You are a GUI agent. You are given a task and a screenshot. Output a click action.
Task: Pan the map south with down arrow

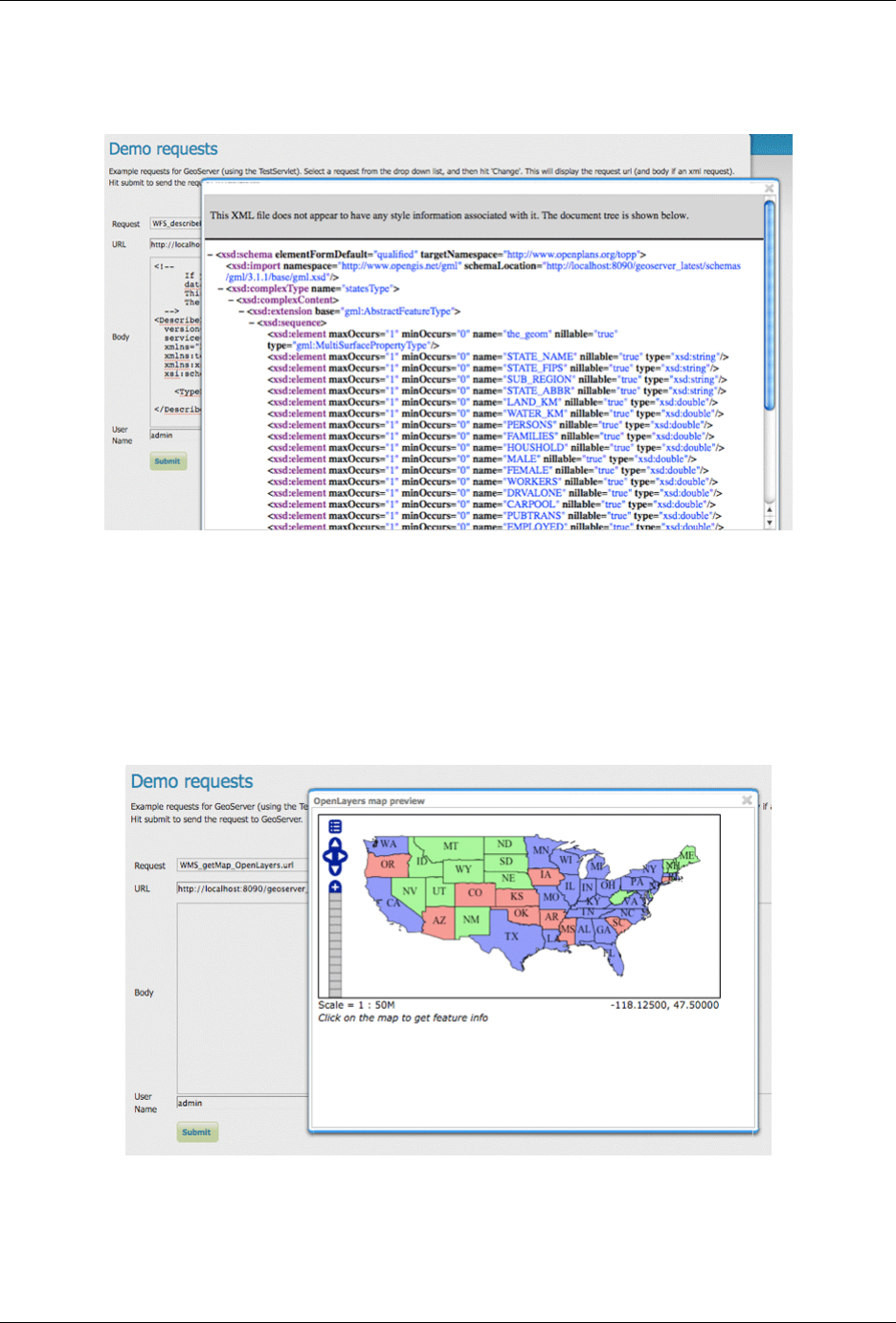[335, 869]
